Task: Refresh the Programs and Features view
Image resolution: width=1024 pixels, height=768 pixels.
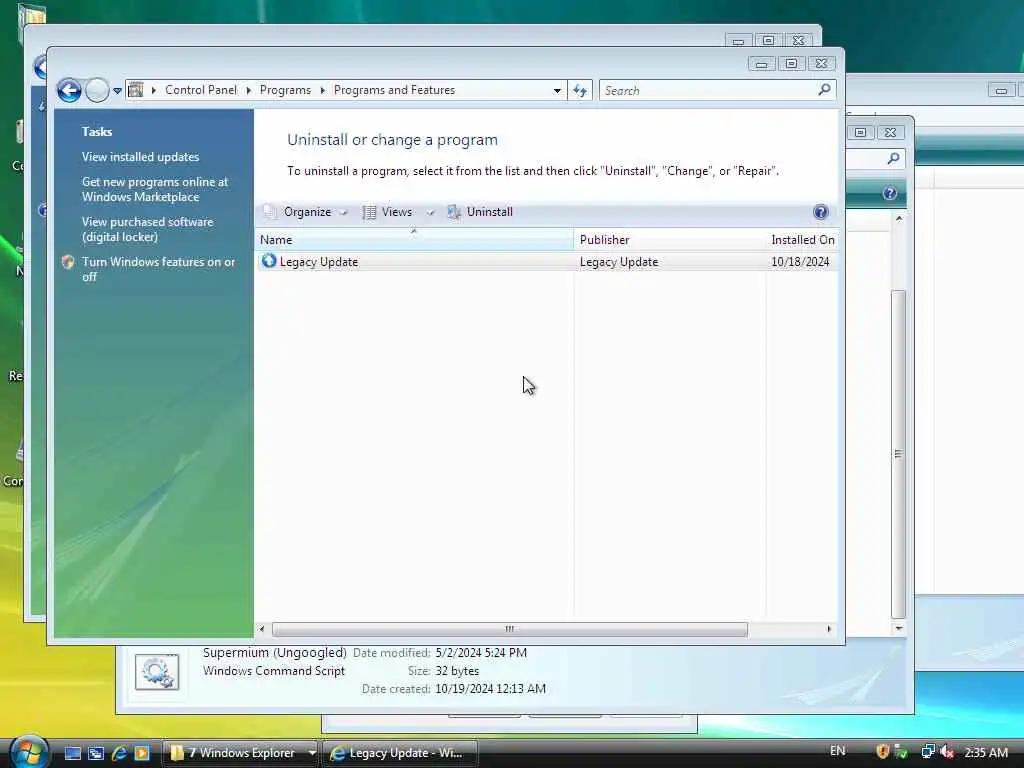Action: click(580, 91)
